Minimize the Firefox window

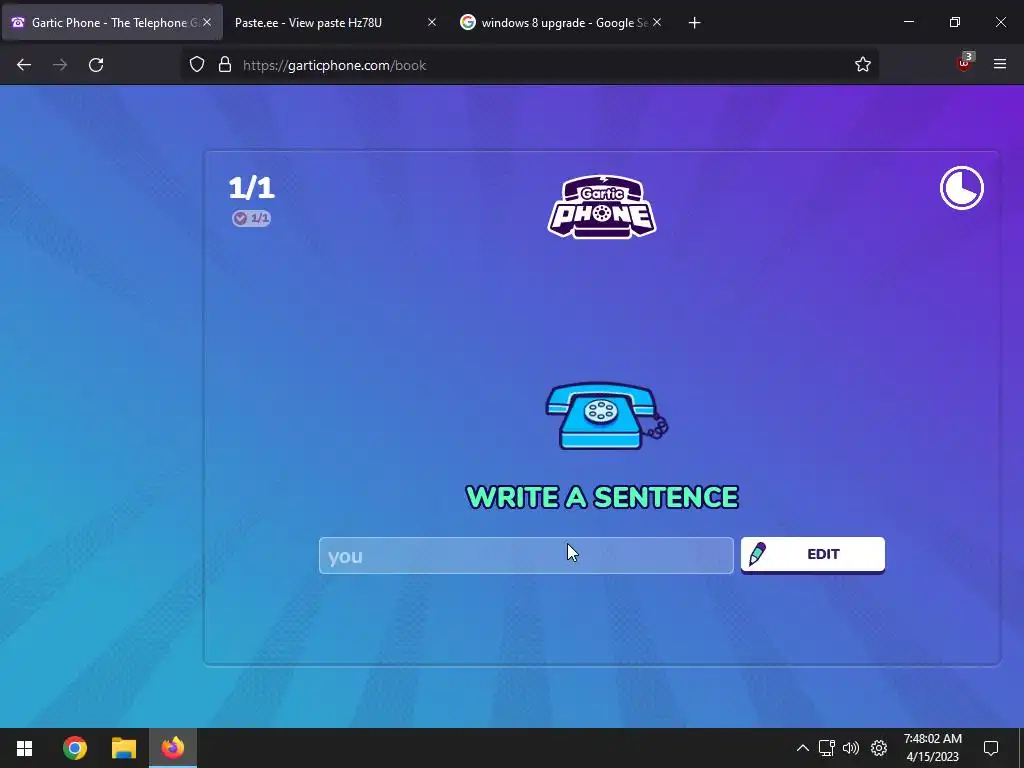pyautogui.click(x=908, y=22)
